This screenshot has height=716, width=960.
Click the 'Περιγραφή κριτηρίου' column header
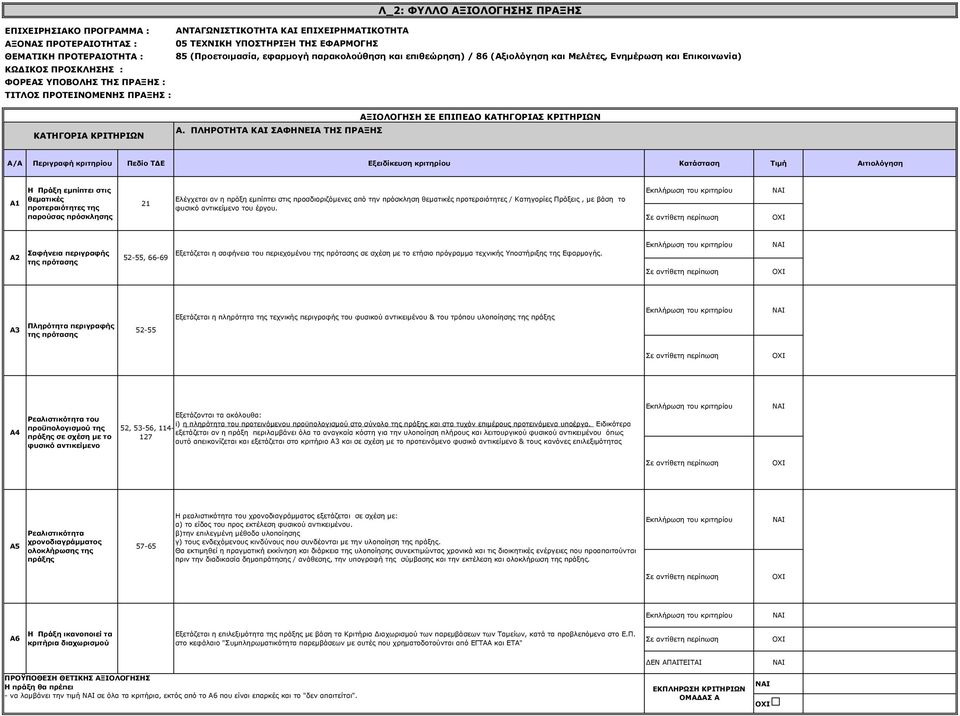click(72, 164)
